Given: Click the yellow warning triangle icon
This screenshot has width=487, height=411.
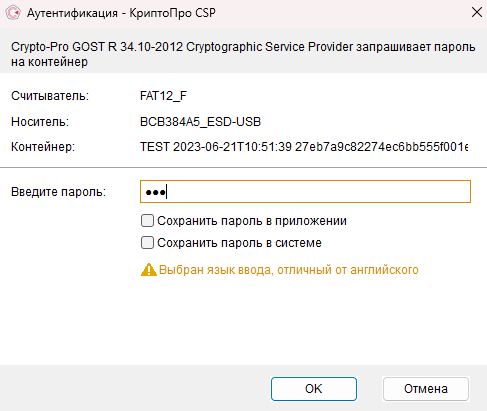Looking at the screenshot, I should pos(149,269).
